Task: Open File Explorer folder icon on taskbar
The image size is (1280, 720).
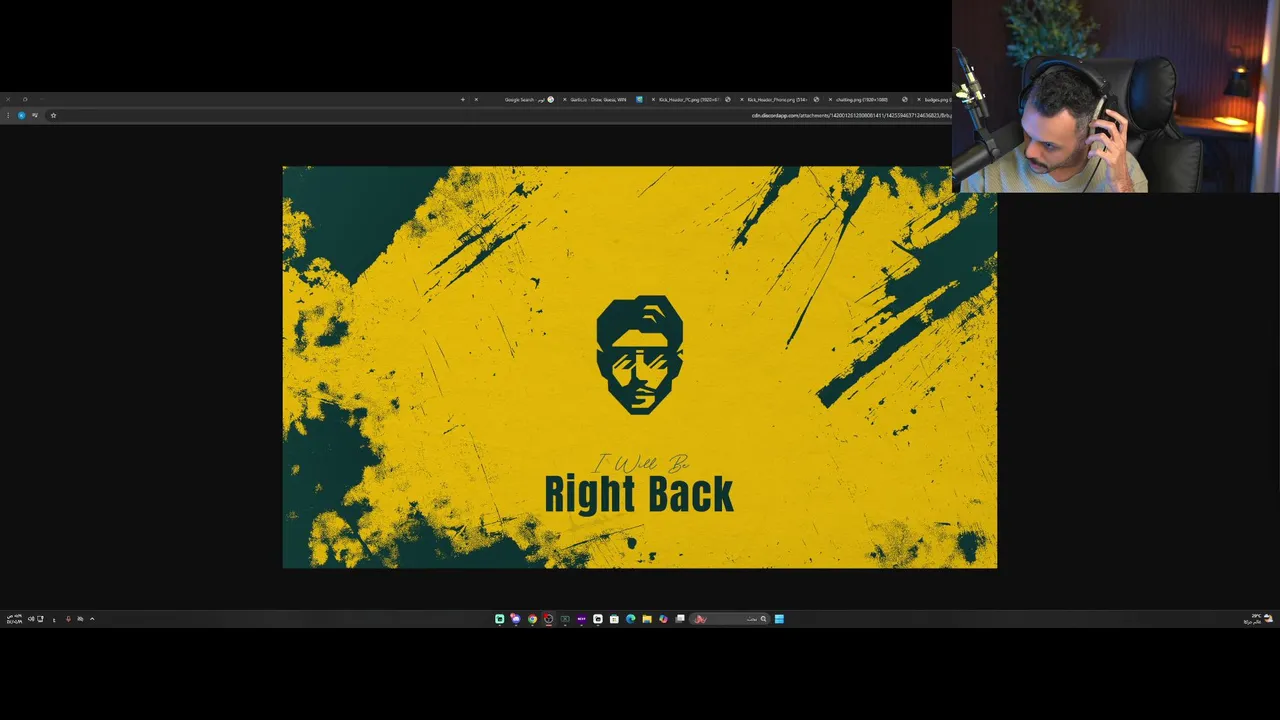Action: click(647, 619)
